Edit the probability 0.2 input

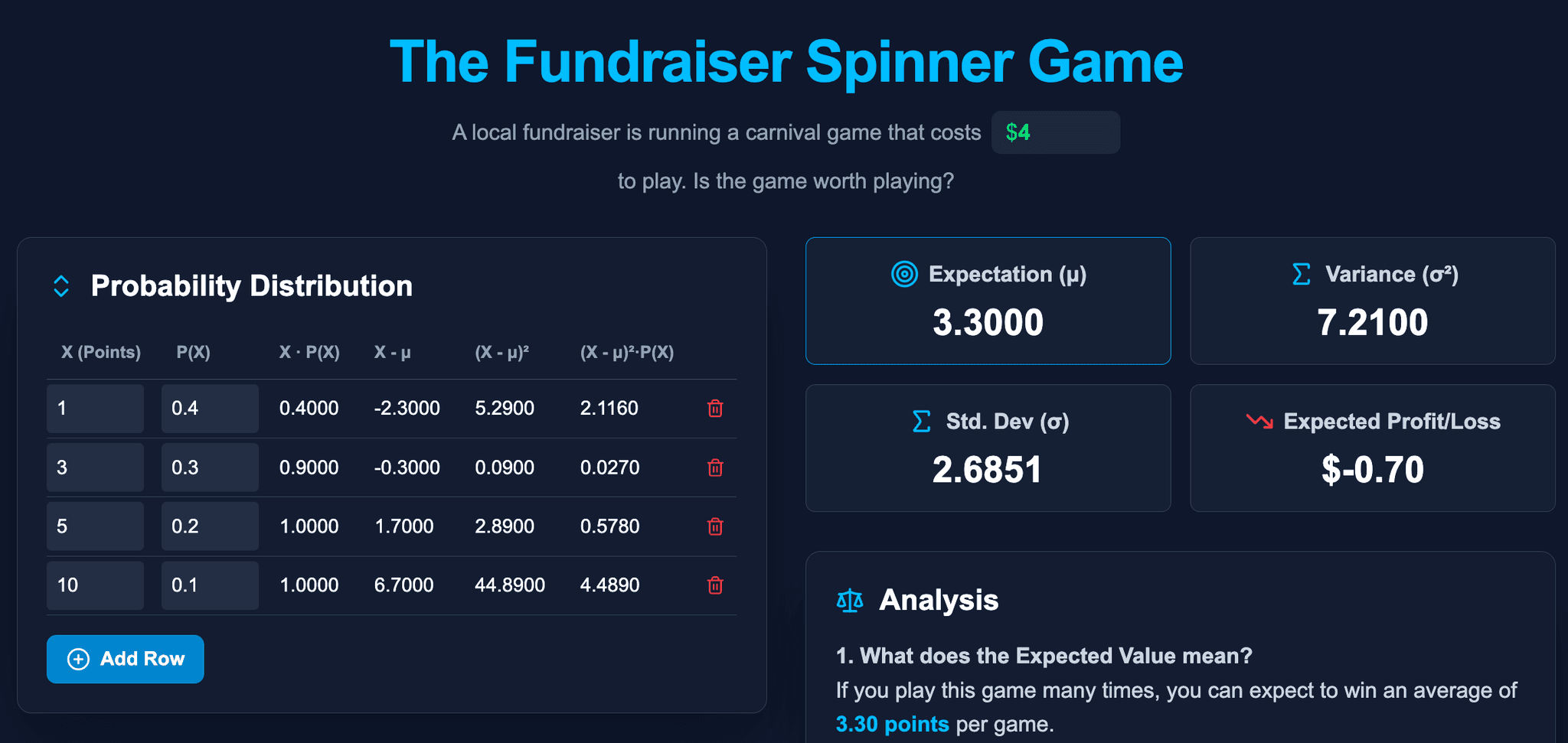pyautogui.click(x=210, y=526)
